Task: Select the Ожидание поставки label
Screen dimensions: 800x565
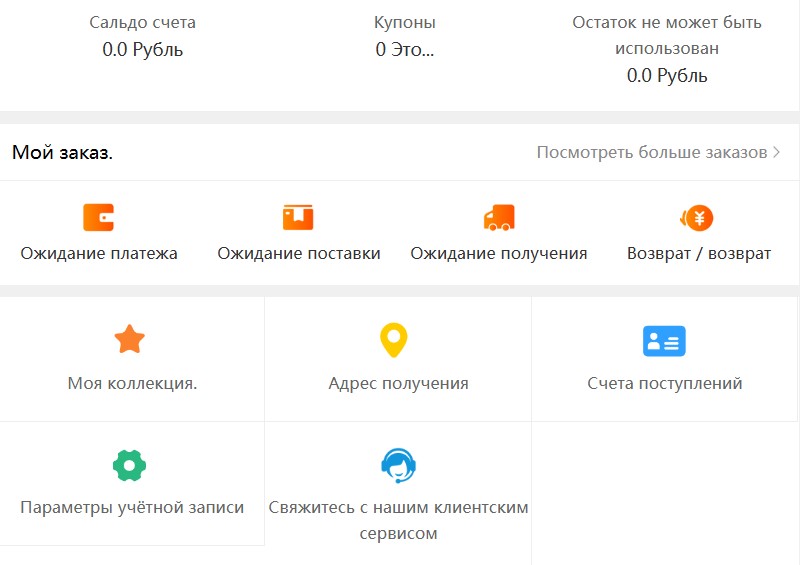Action: [x=299, y=254]
